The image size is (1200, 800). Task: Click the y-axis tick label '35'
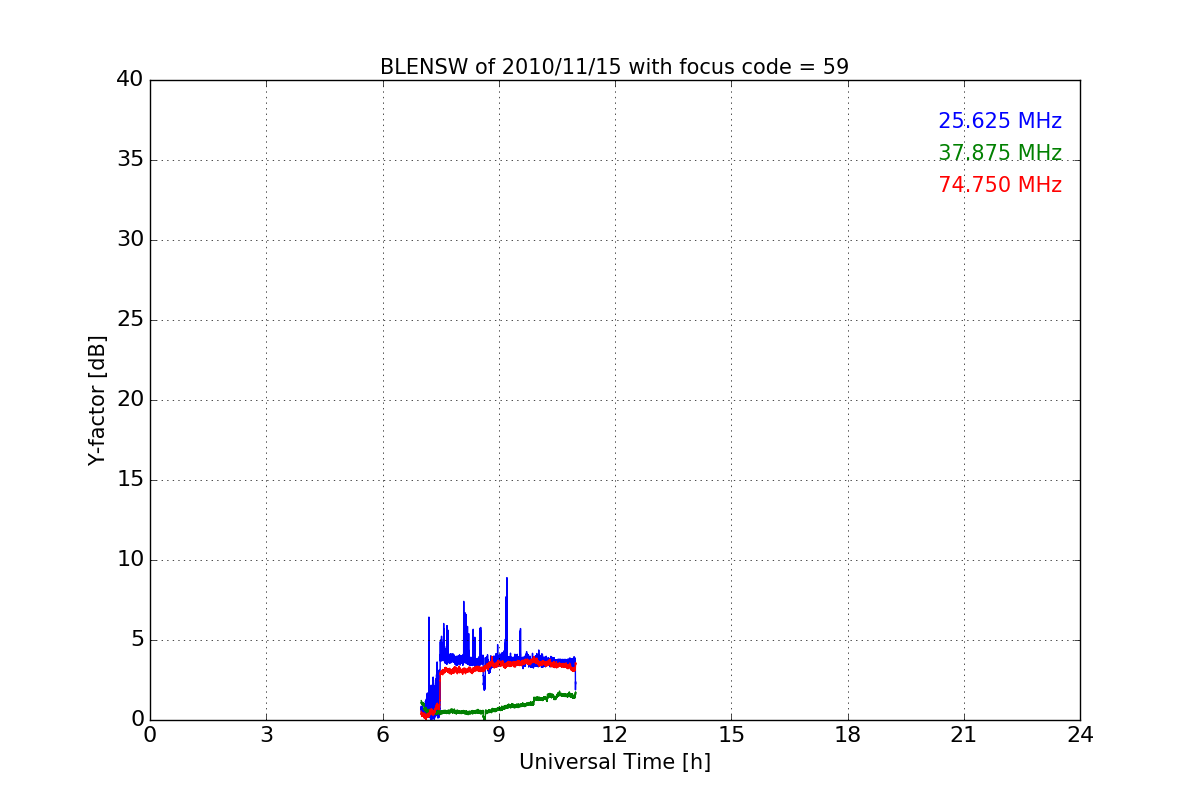(x=130, y=160)
